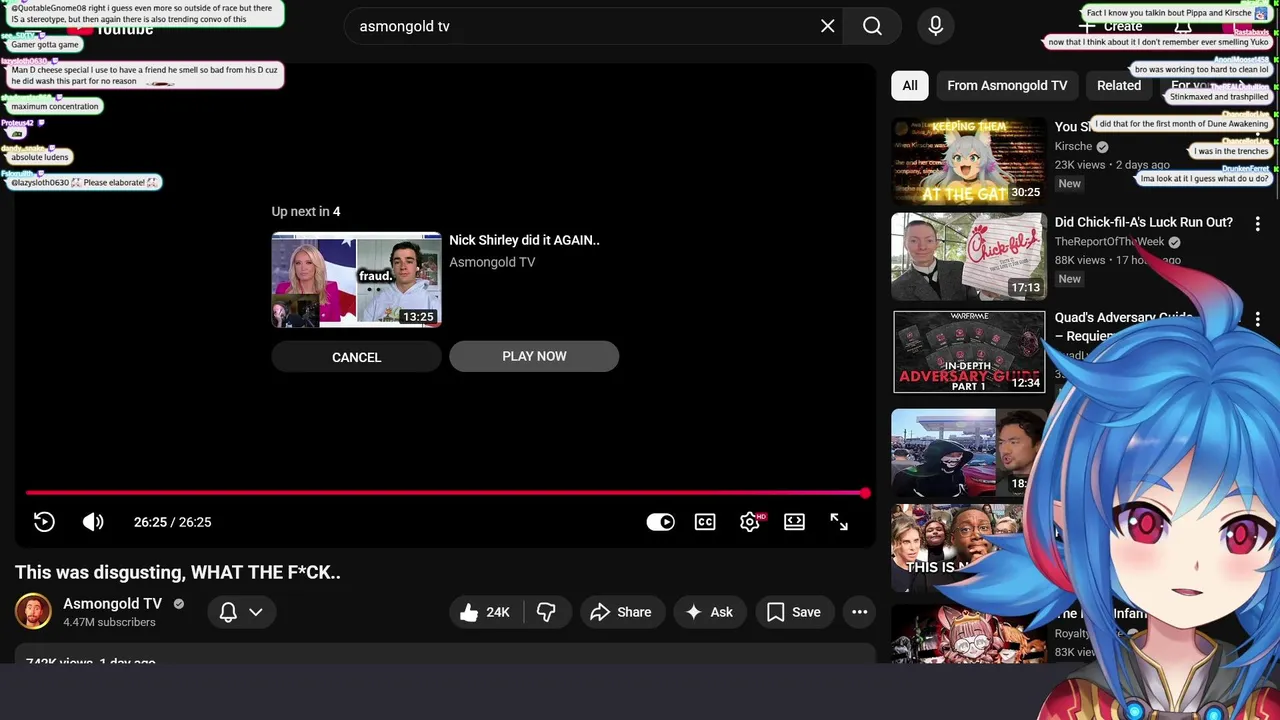
Task: Open the Share dialog
Action: coord(620,612)
